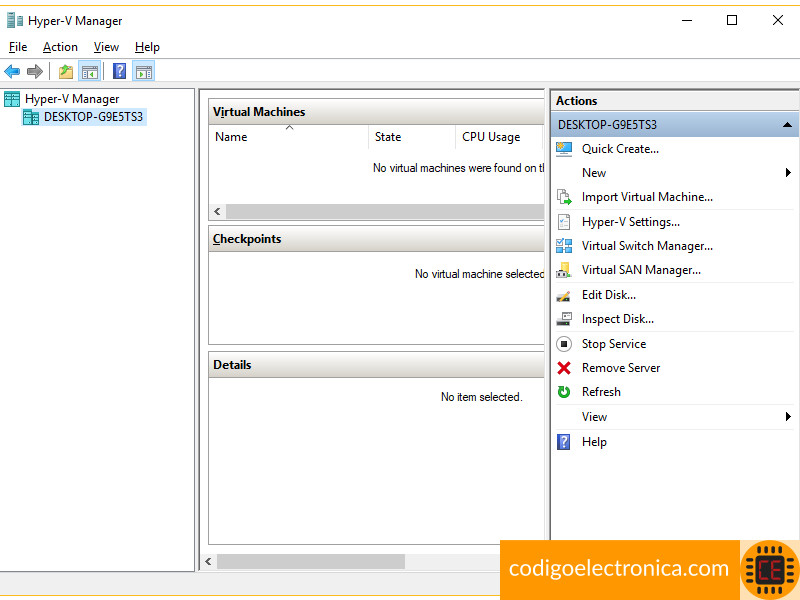This screenshot has height=600, width=800.
Task: Click the Stop Service square icon
Action: coord(564,344)
